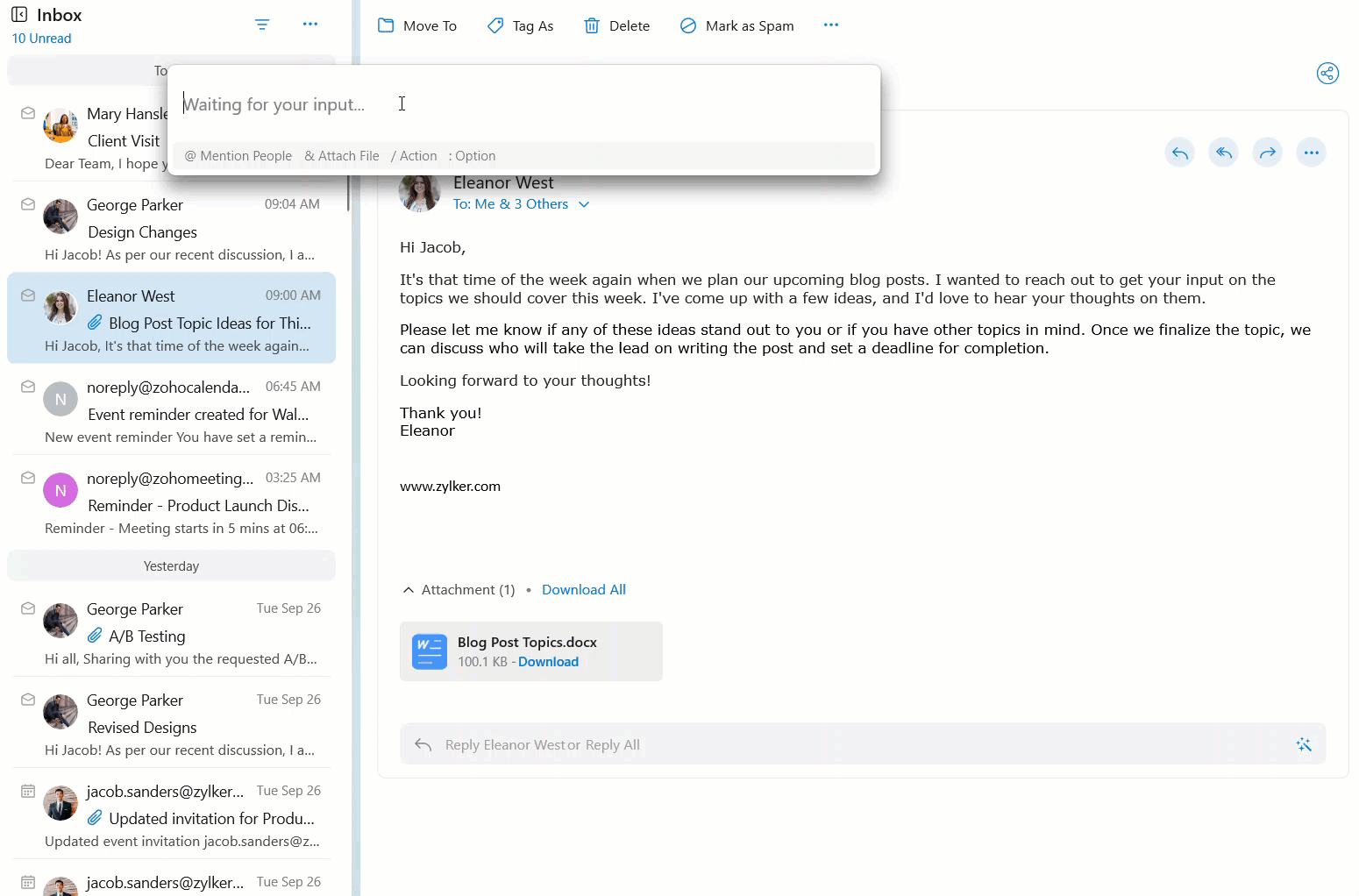The image size is (1359, 896).
Task: Click the share icon at top right
Action: coord(1328,74)
